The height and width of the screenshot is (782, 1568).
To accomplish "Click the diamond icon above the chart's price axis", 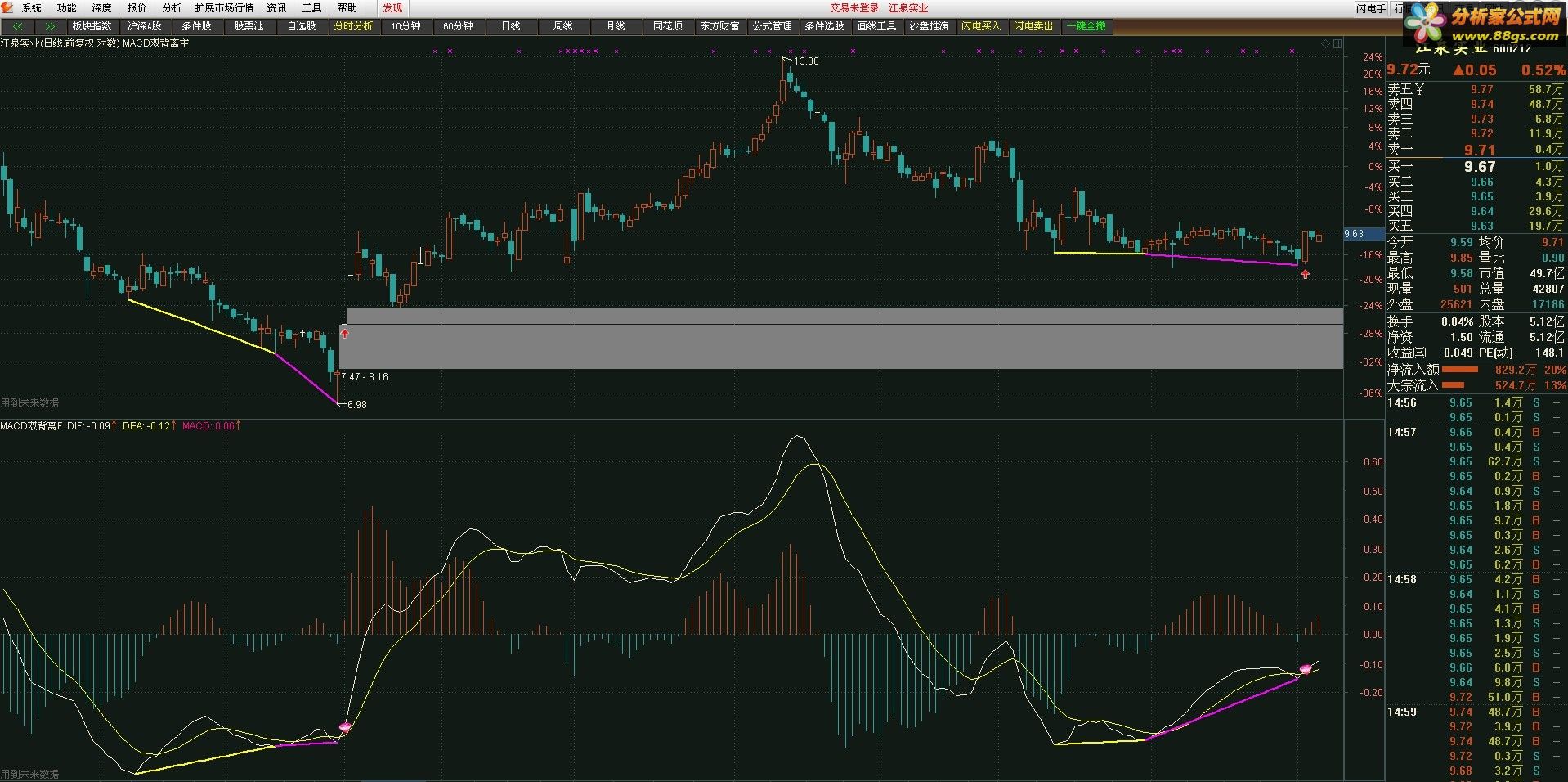I will [1325, 44].
